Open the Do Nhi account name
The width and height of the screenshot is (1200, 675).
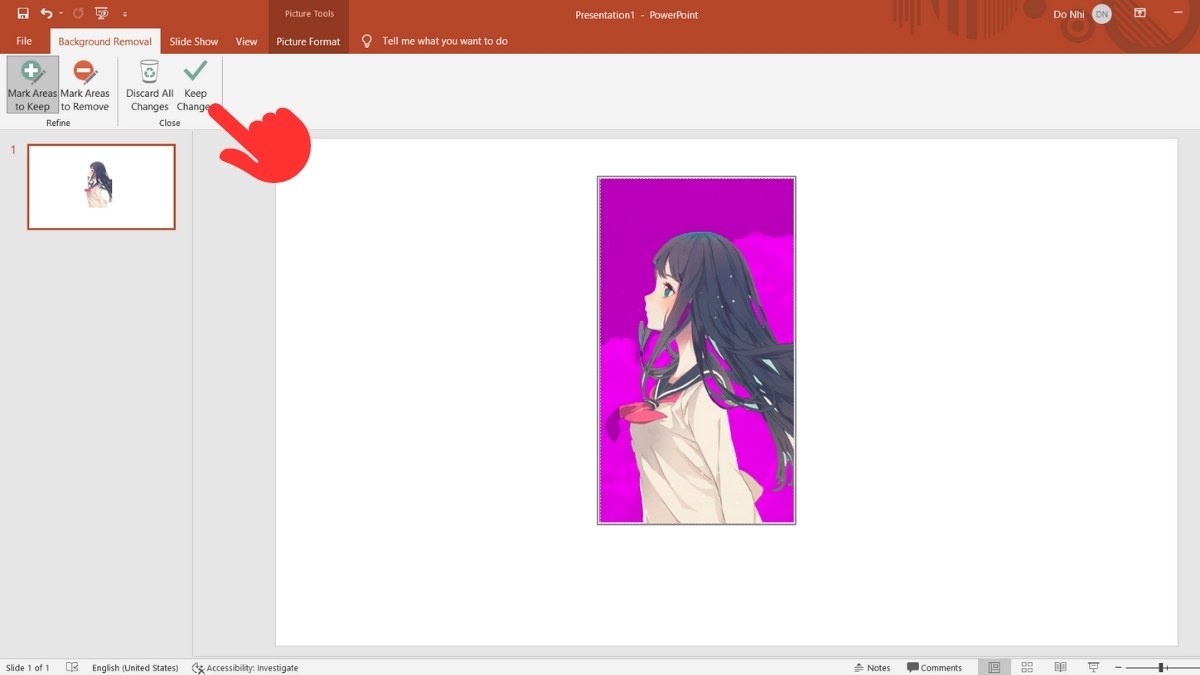[x=1068, y=14]
